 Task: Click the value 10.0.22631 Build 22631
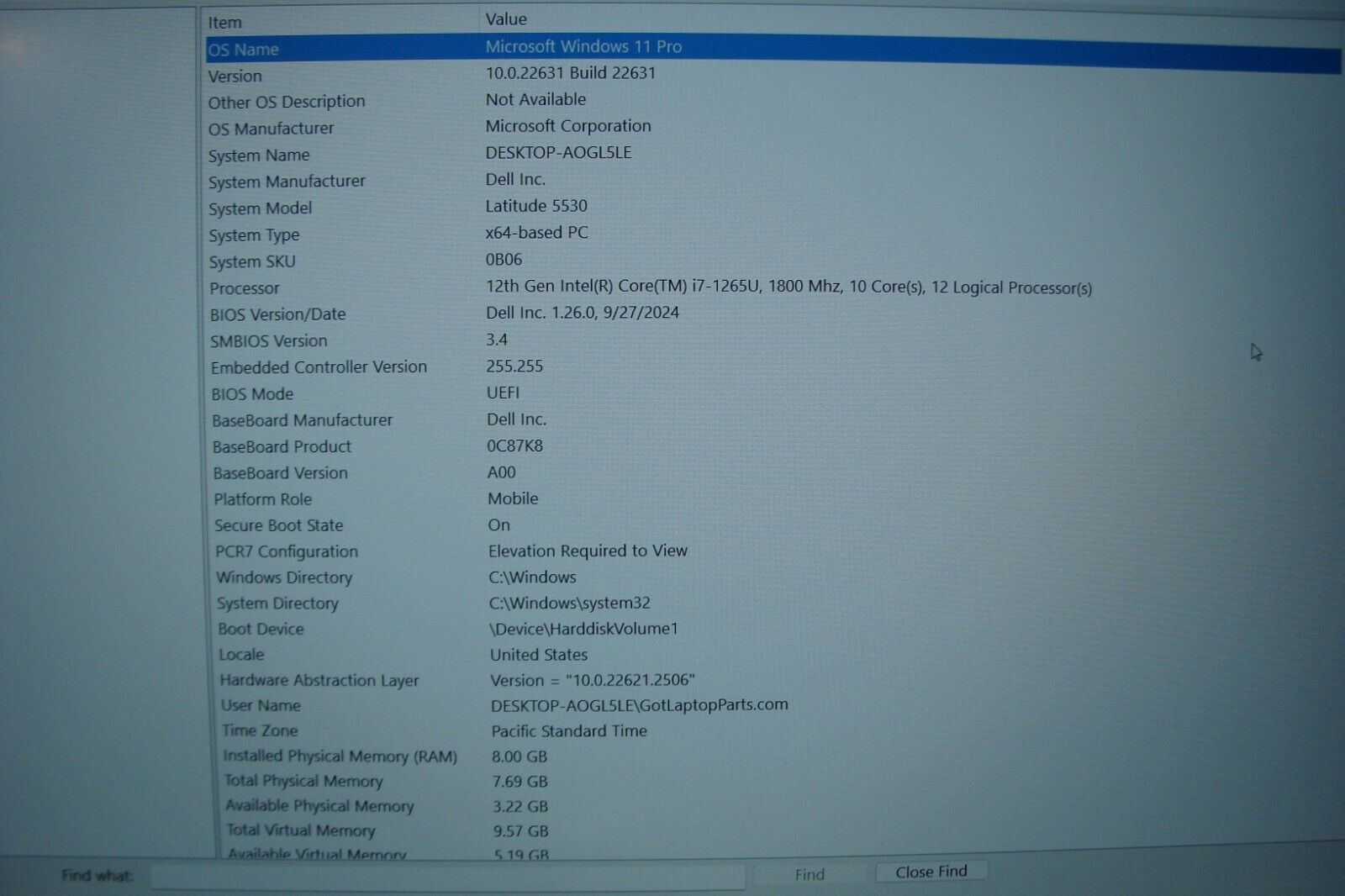click(x=570, y=73)
